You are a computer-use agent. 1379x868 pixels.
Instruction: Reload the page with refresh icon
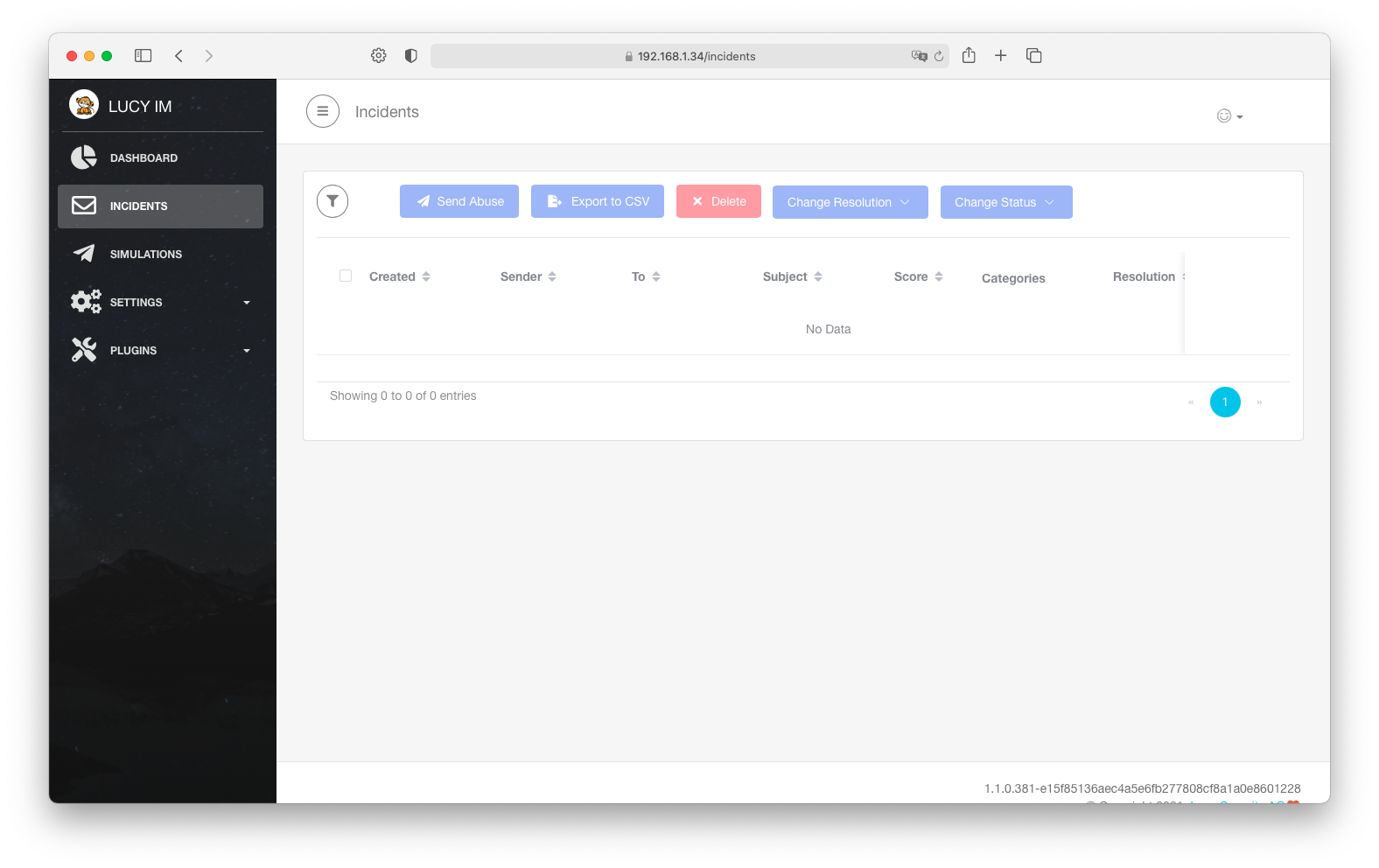[x=939, y=56]
